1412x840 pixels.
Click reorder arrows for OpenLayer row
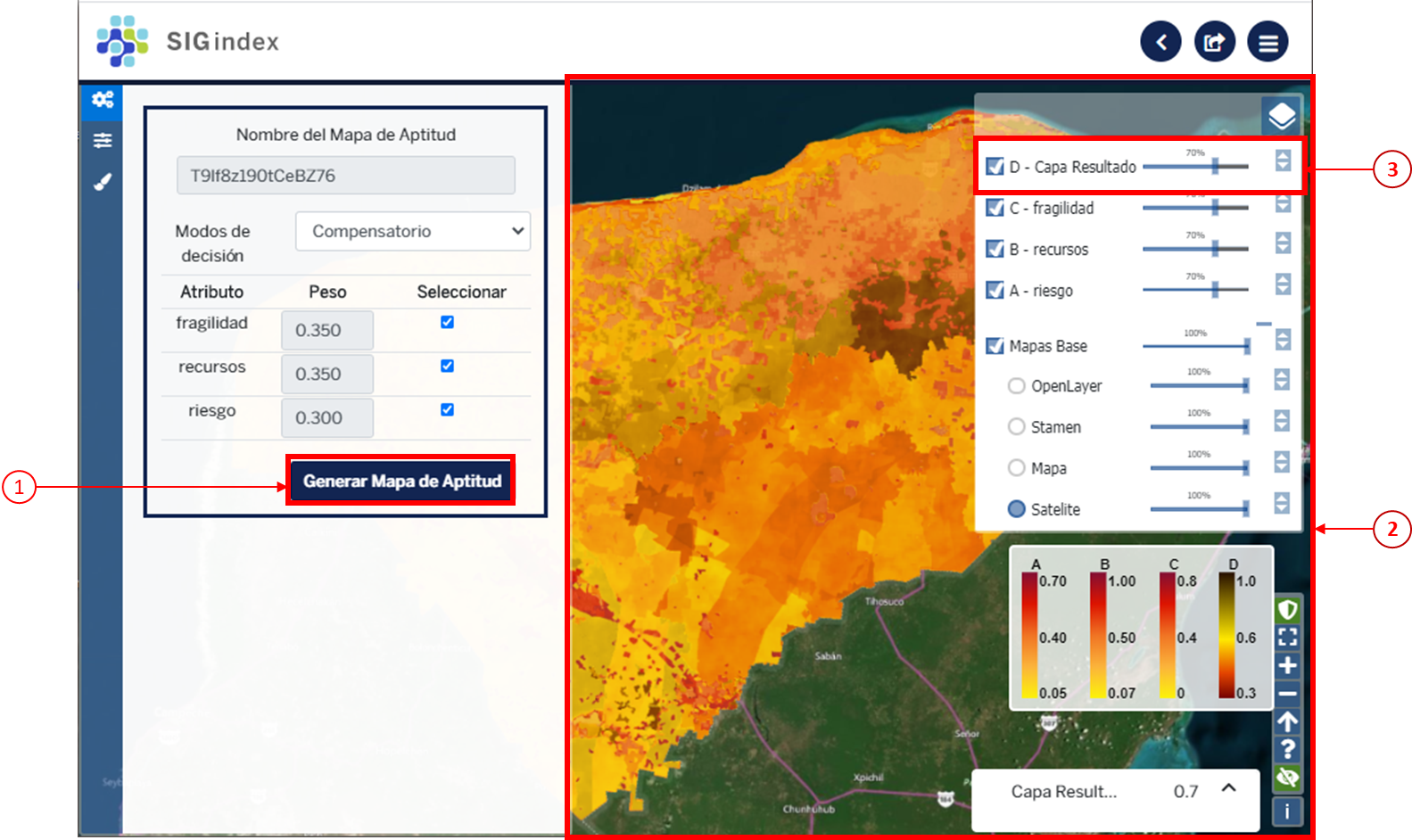[1282, 380]
